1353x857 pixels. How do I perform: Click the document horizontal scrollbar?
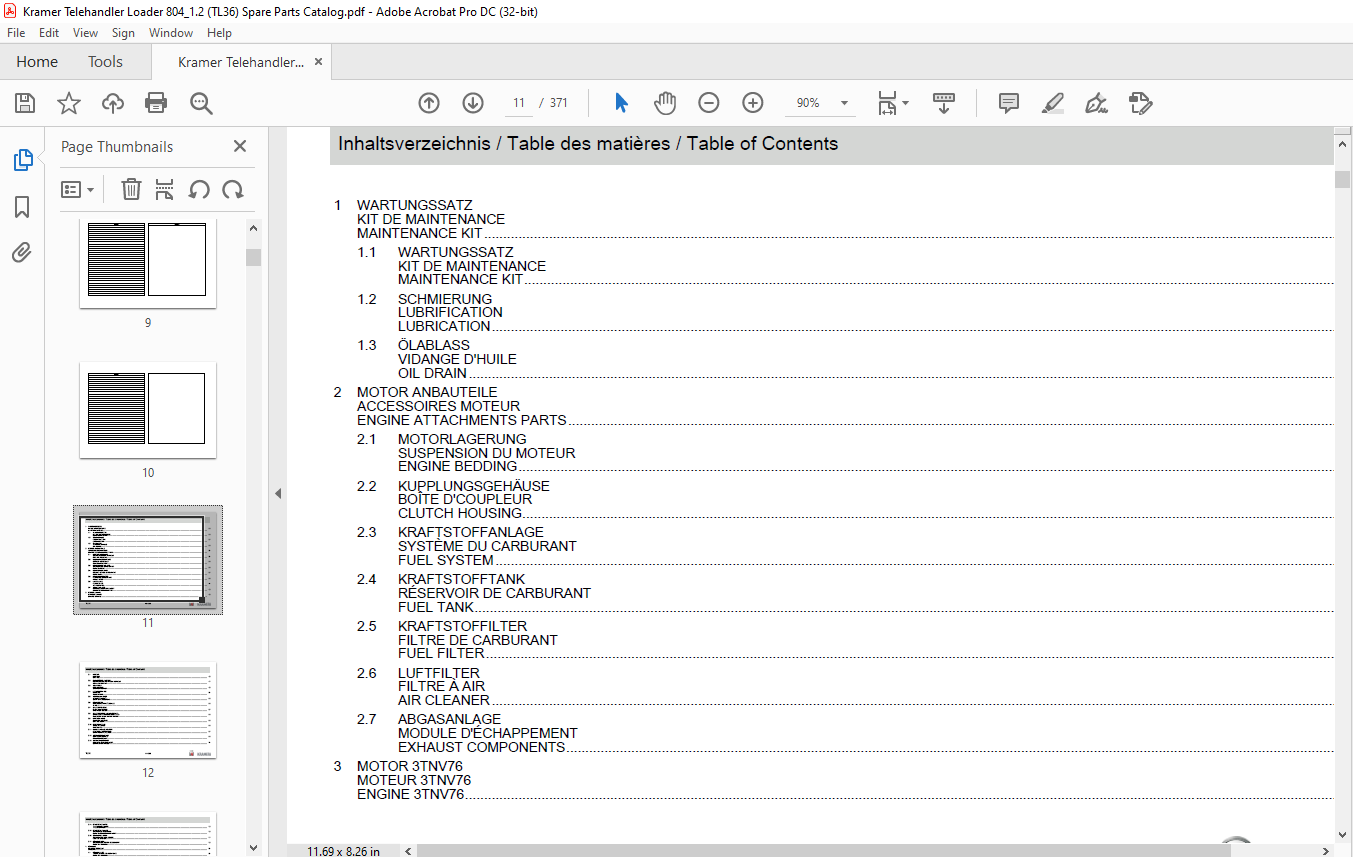click(x=825, y=850)
